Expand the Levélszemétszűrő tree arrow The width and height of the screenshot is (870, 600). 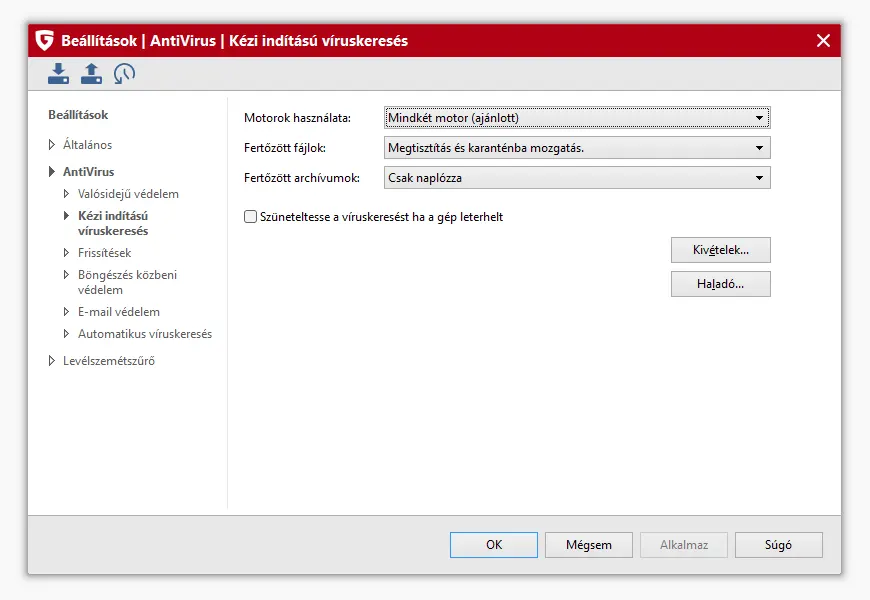(x=52, y=361)
